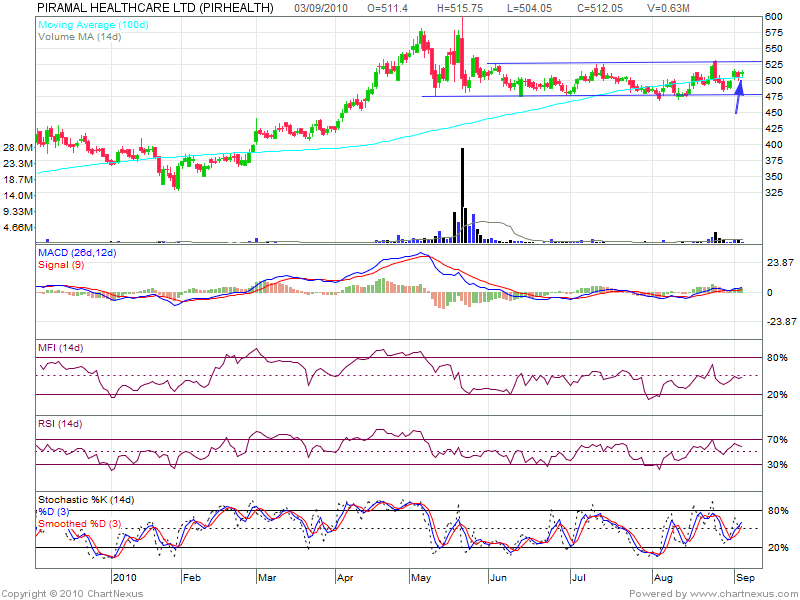Click the May label on time axis
The image size is (800, 600).
coord(419,578)
